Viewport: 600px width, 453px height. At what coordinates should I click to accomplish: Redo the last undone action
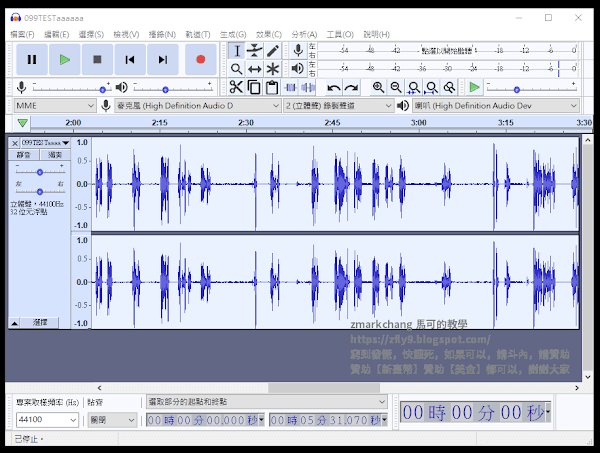351,88
